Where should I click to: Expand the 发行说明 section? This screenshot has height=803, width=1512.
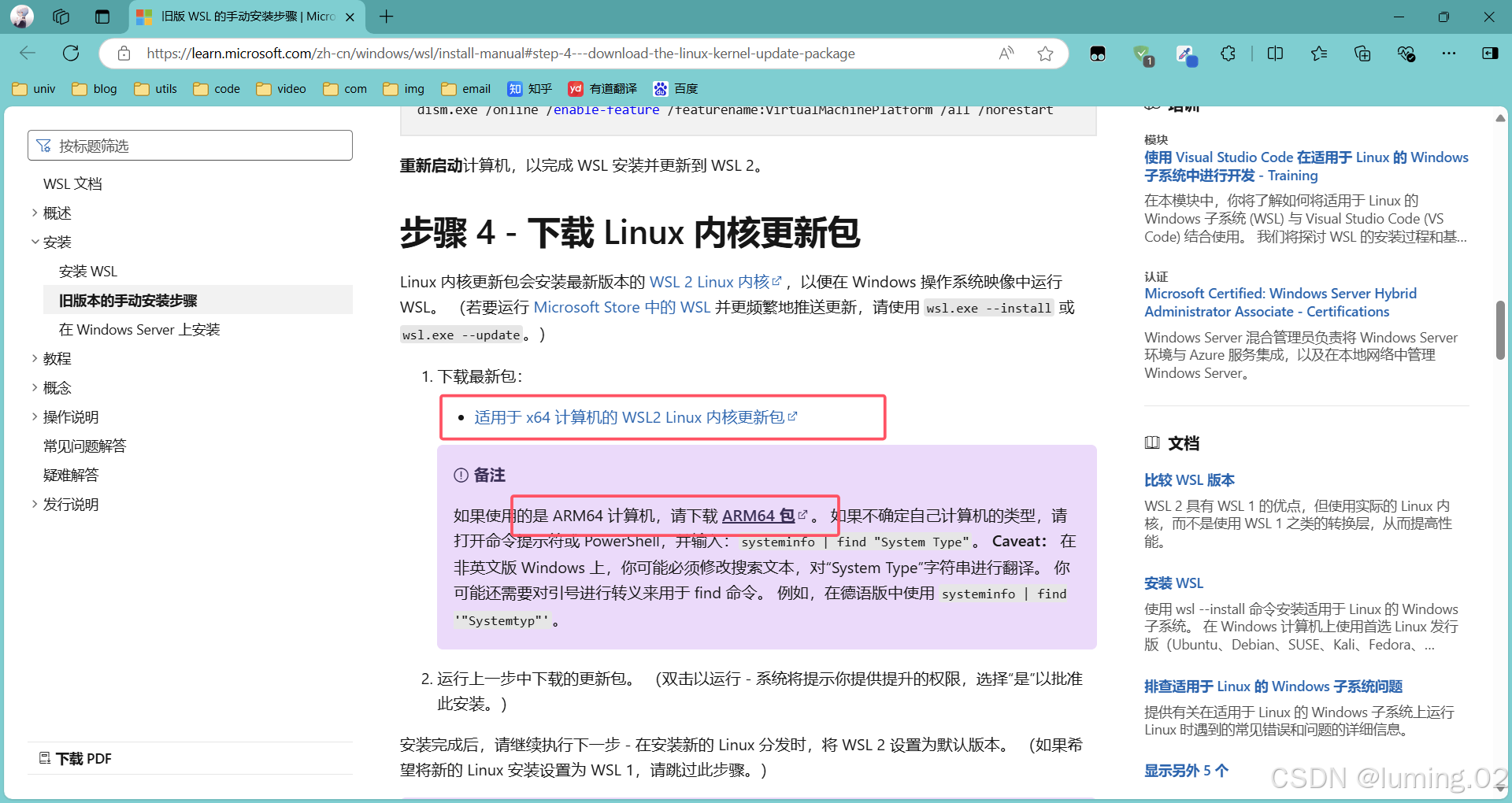point(70,504)
